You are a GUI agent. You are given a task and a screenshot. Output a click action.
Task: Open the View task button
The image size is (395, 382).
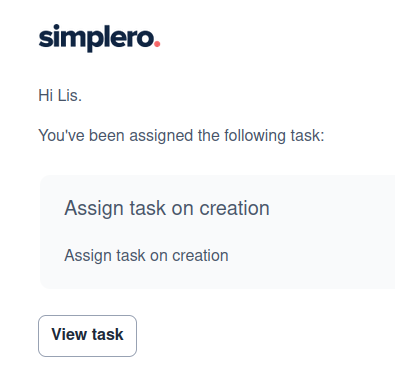click(87, 336)
